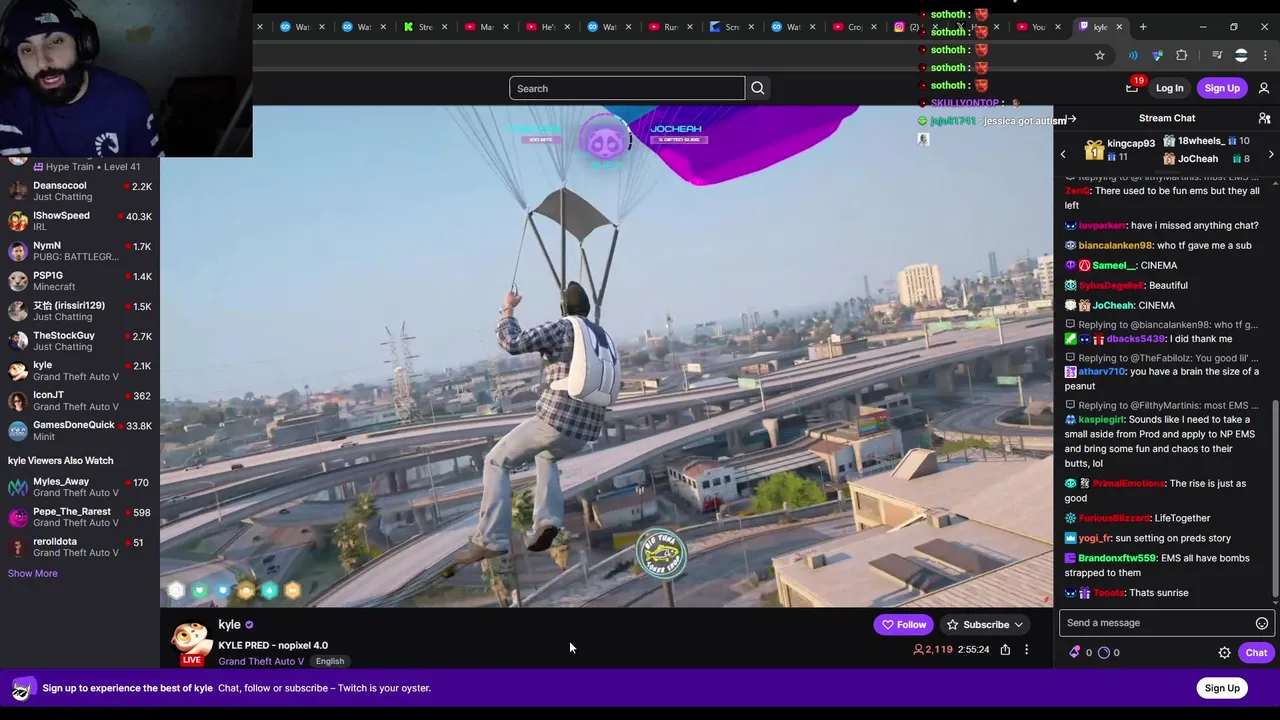Click username biancalanken98 in chat
The image size is (1280, 720).
click(x=1115, y=246)
